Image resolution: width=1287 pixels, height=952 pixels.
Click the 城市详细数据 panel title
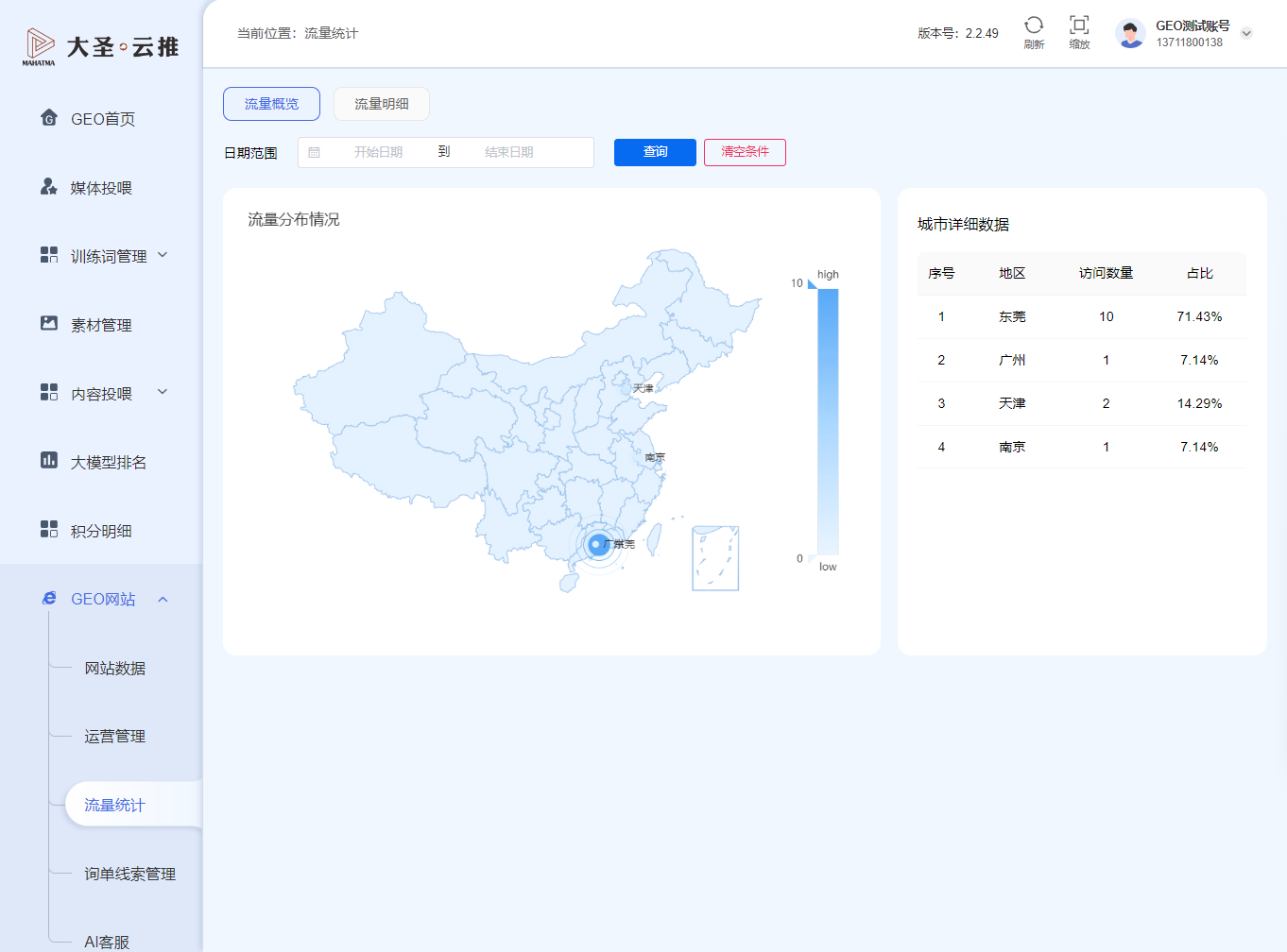click(963, 224)
